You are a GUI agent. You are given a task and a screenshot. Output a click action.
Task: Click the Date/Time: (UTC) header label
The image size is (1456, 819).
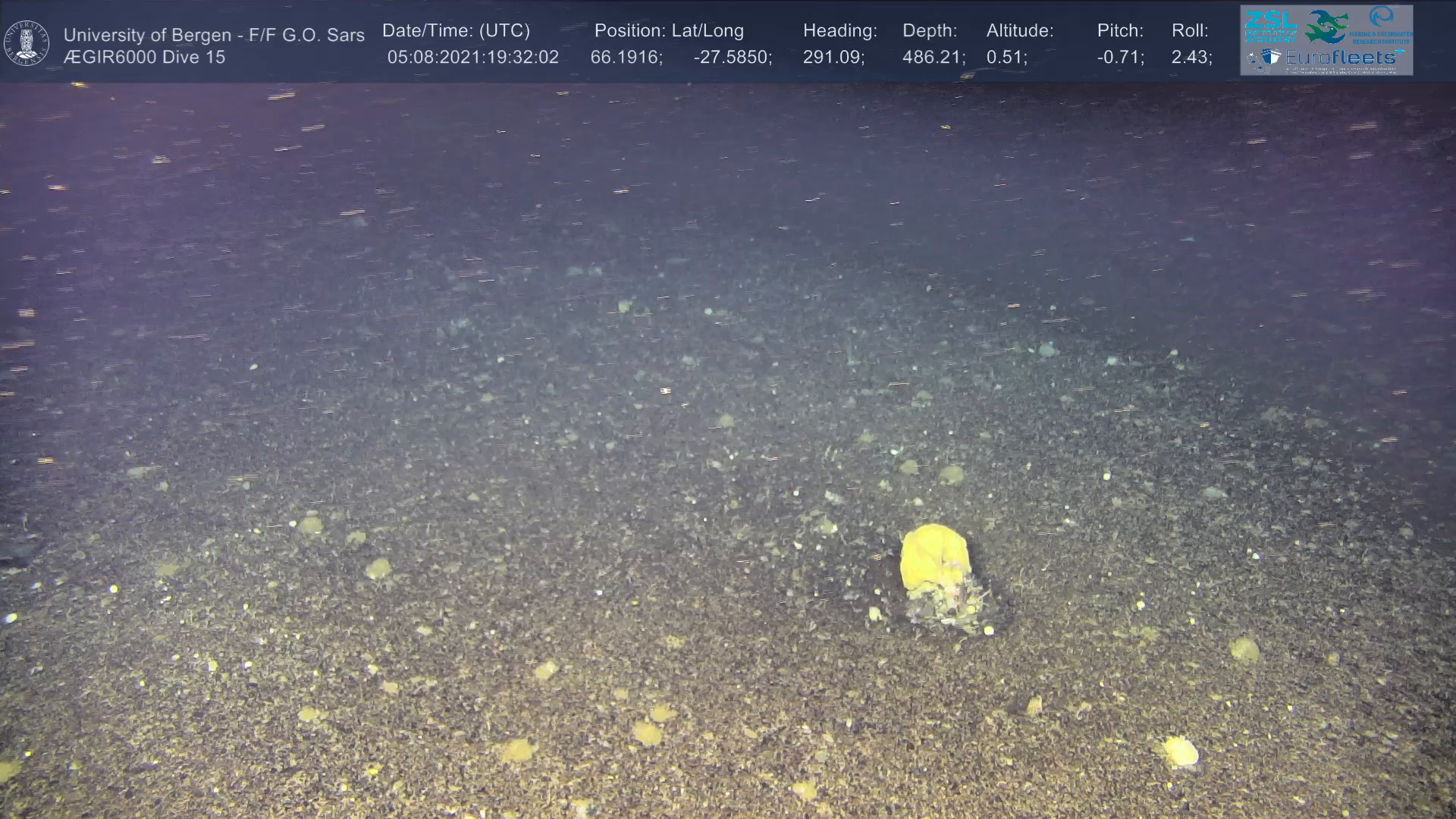click(456, 31)
